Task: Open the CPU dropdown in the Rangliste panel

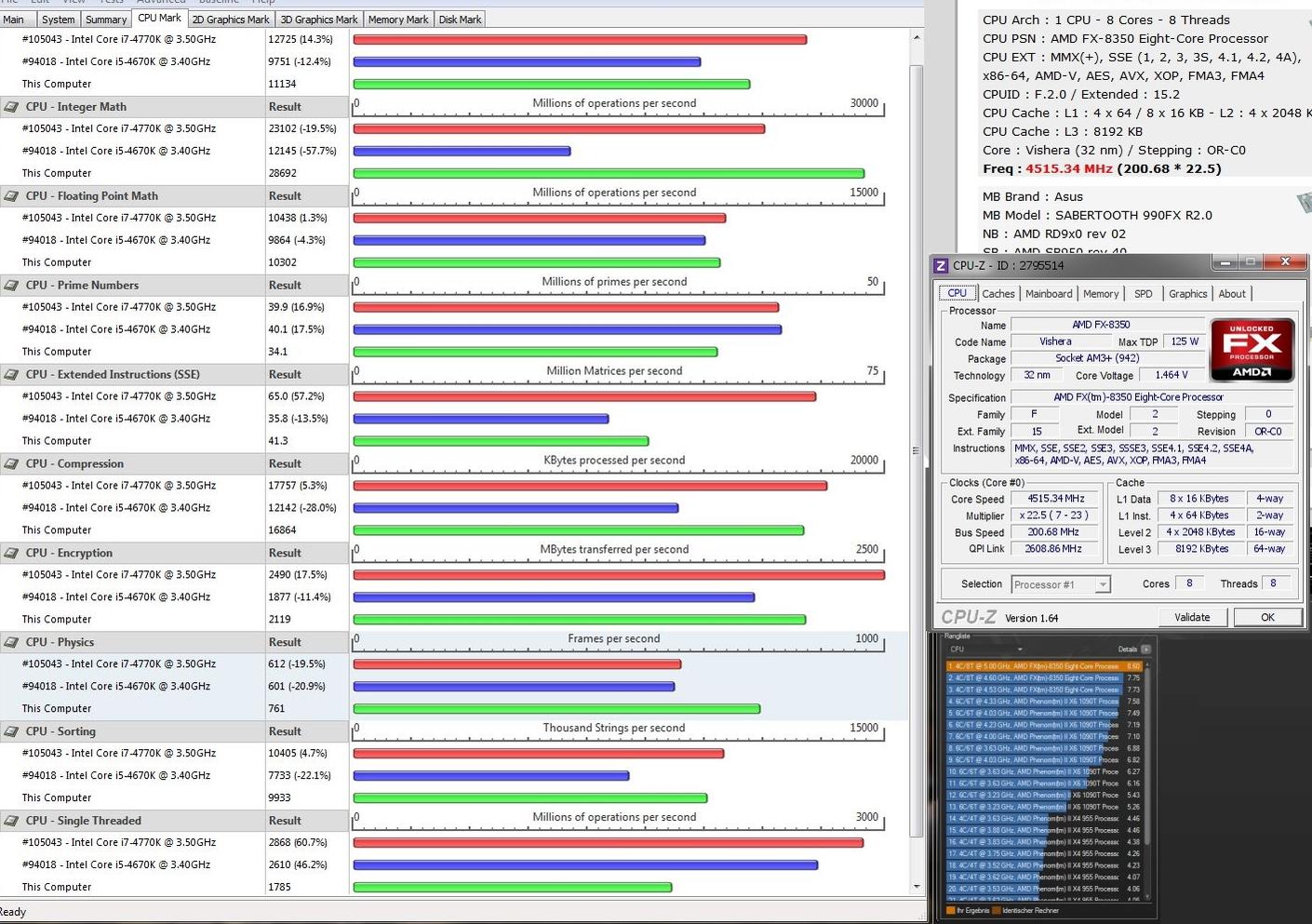Action: tap(986, 649)
